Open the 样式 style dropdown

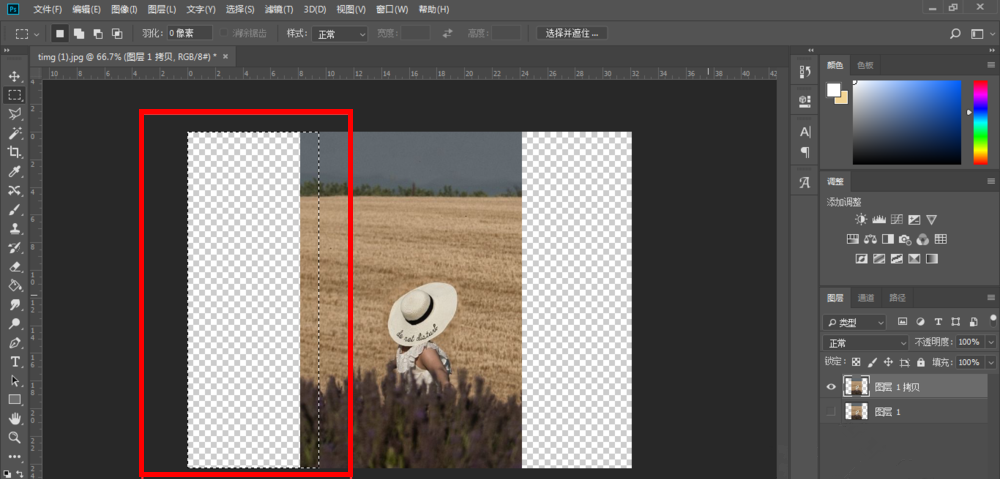[341, 34]
